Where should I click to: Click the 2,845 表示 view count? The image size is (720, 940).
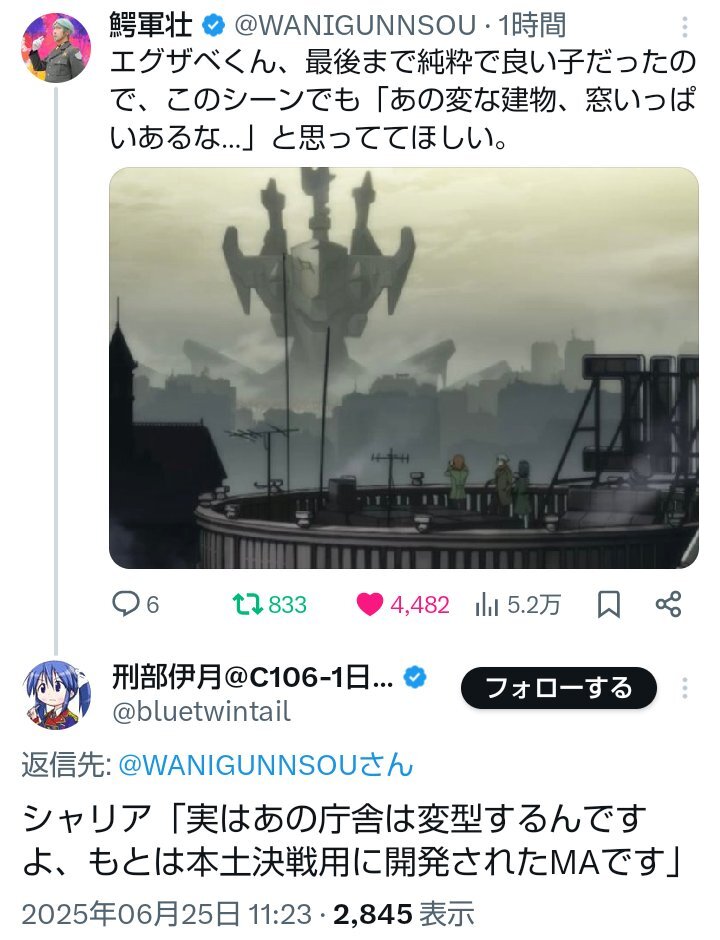coord(403,914)
